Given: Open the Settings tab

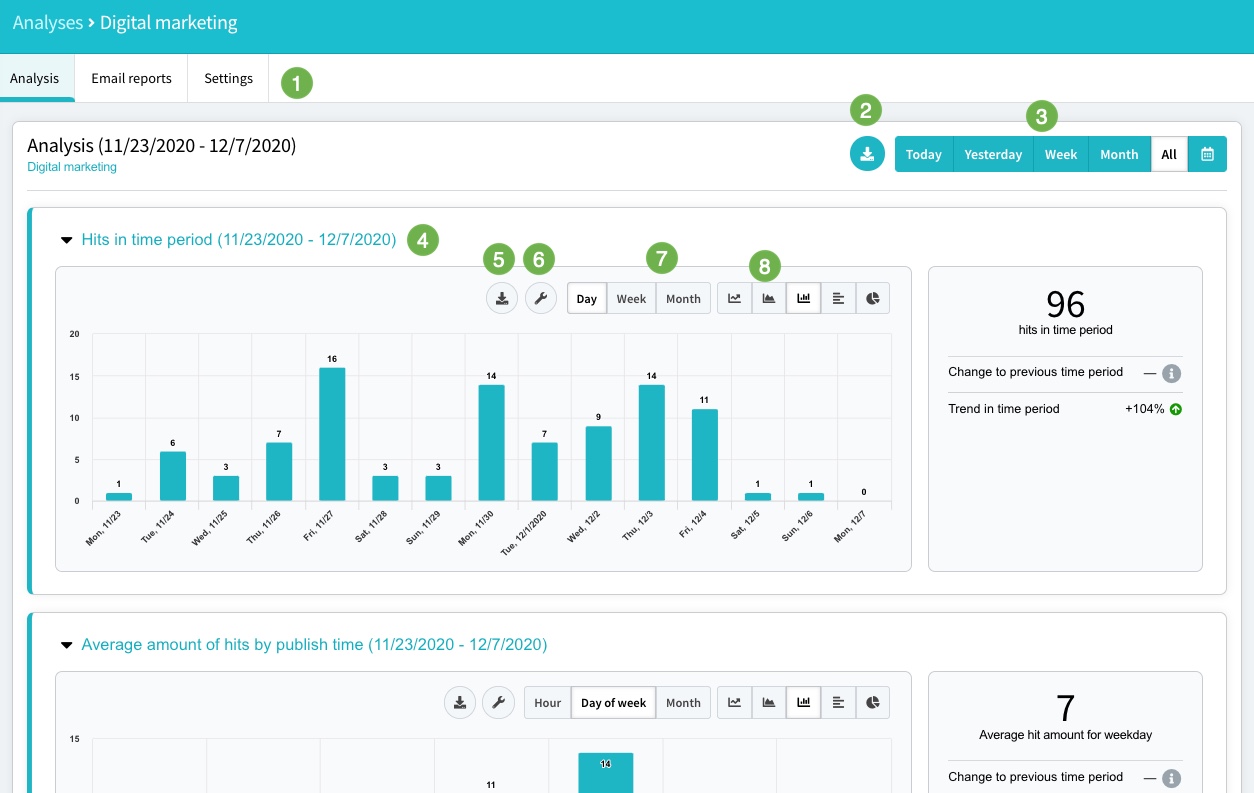Looking at the screenshot, I should (228, 78).
